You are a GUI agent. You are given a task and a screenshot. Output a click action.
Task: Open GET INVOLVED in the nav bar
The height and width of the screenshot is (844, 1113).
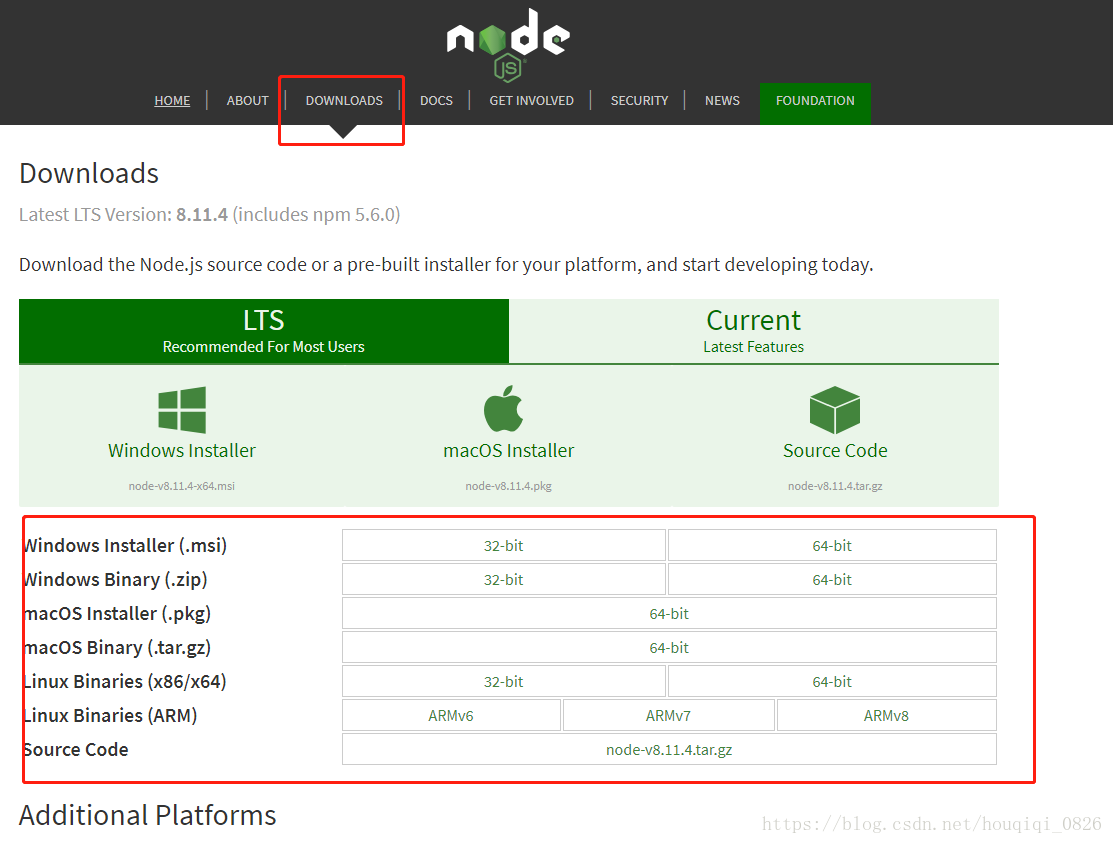tap(532, 101)
